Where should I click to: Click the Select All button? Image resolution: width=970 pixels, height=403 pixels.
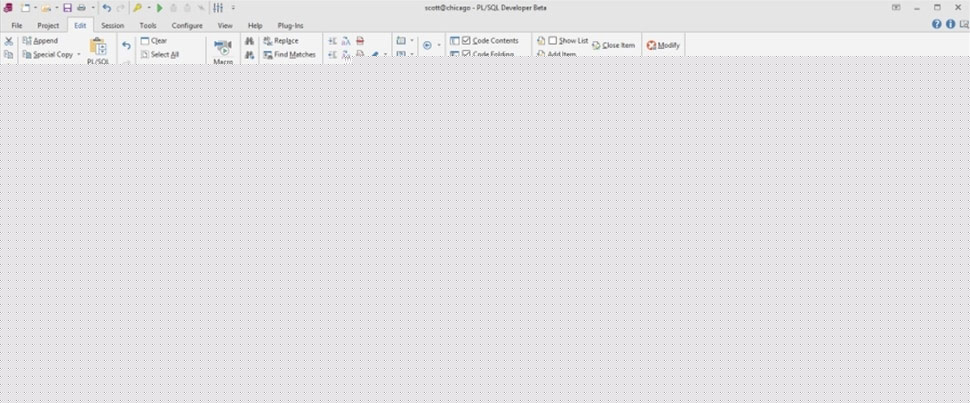tap(160, 54)
